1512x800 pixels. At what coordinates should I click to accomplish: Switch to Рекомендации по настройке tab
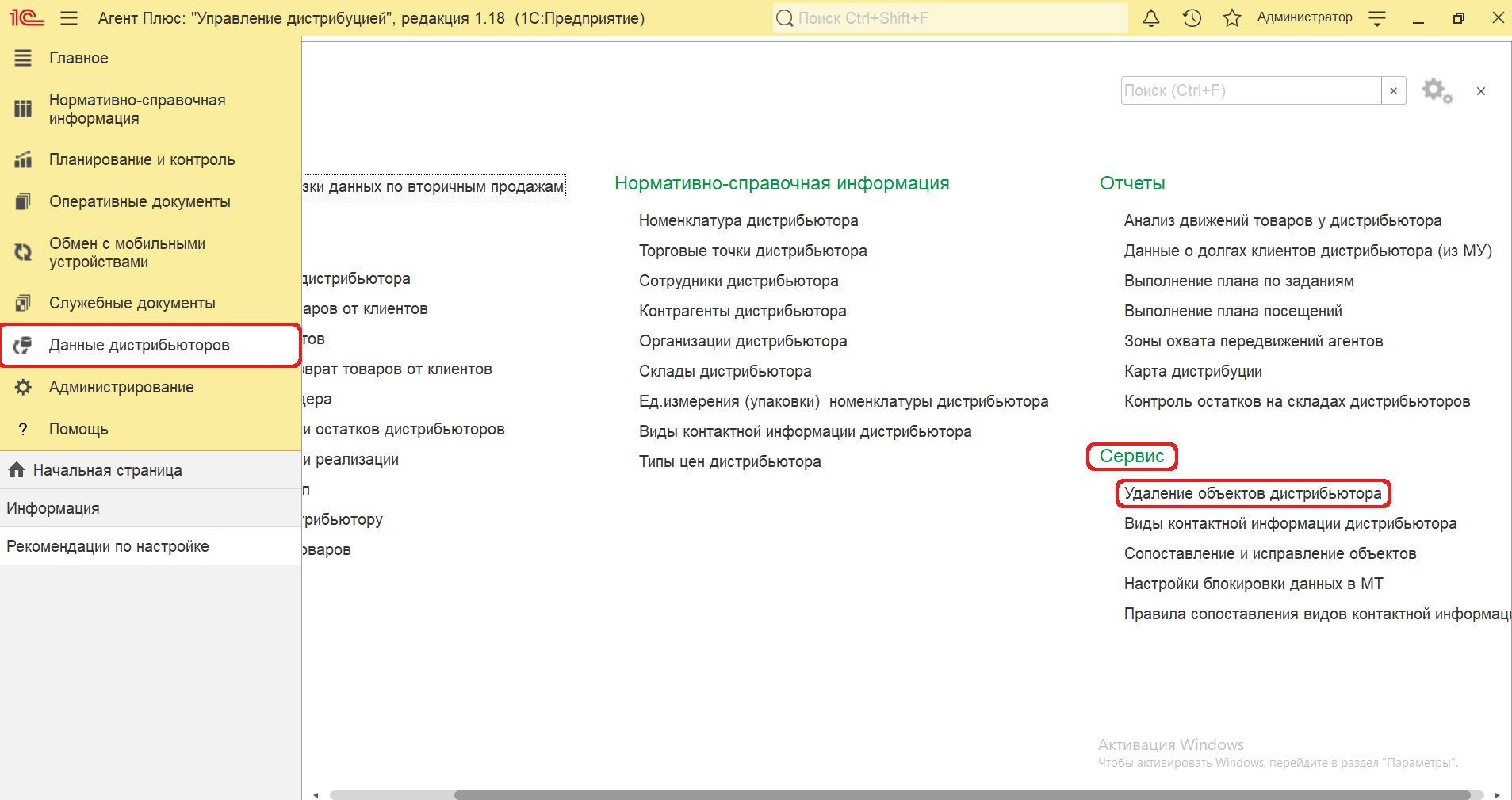[x=151, y=546]
